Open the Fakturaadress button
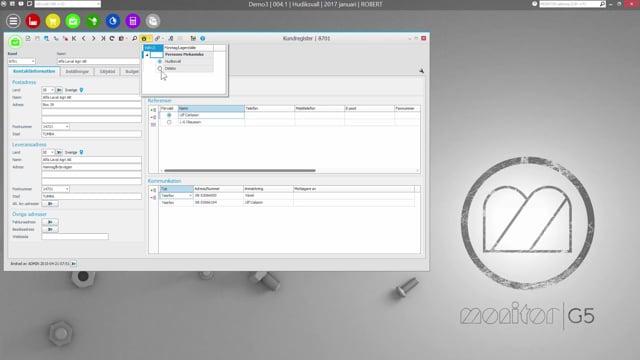The height and width of the screenshot is (360, 640). coord(50,222)
